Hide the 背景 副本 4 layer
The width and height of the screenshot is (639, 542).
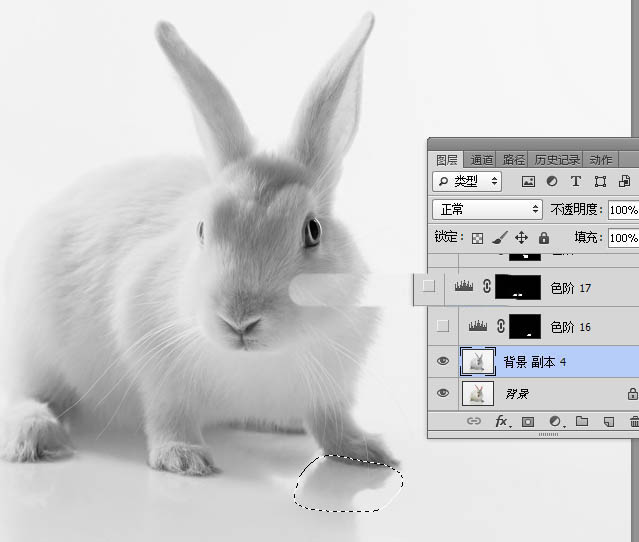443,361
